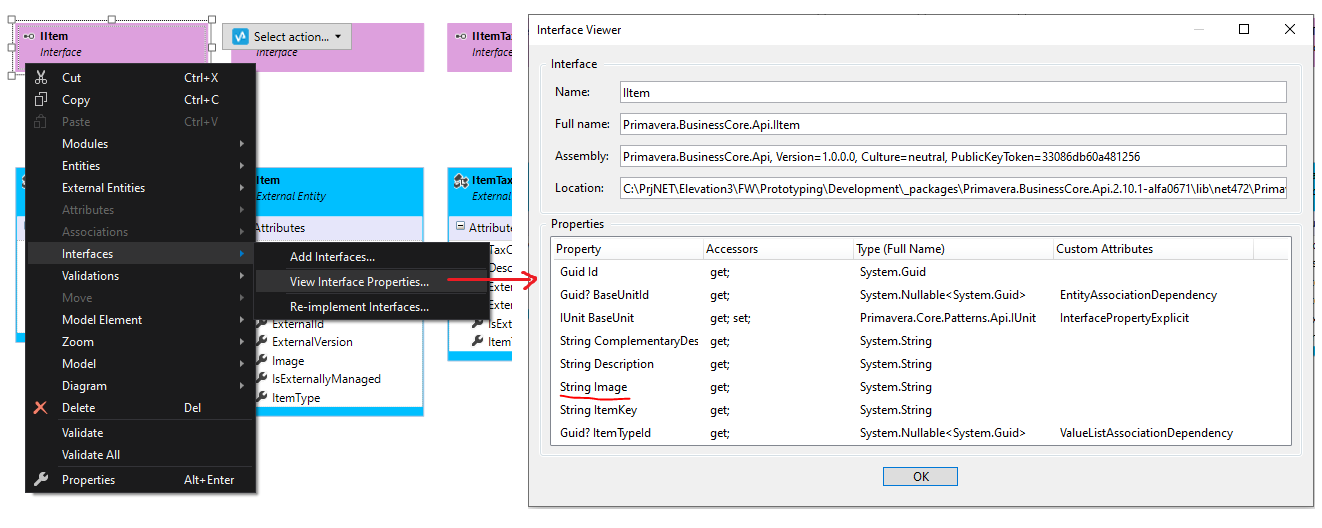Collapse the ItemTax Attributes section

coord(460,227)
